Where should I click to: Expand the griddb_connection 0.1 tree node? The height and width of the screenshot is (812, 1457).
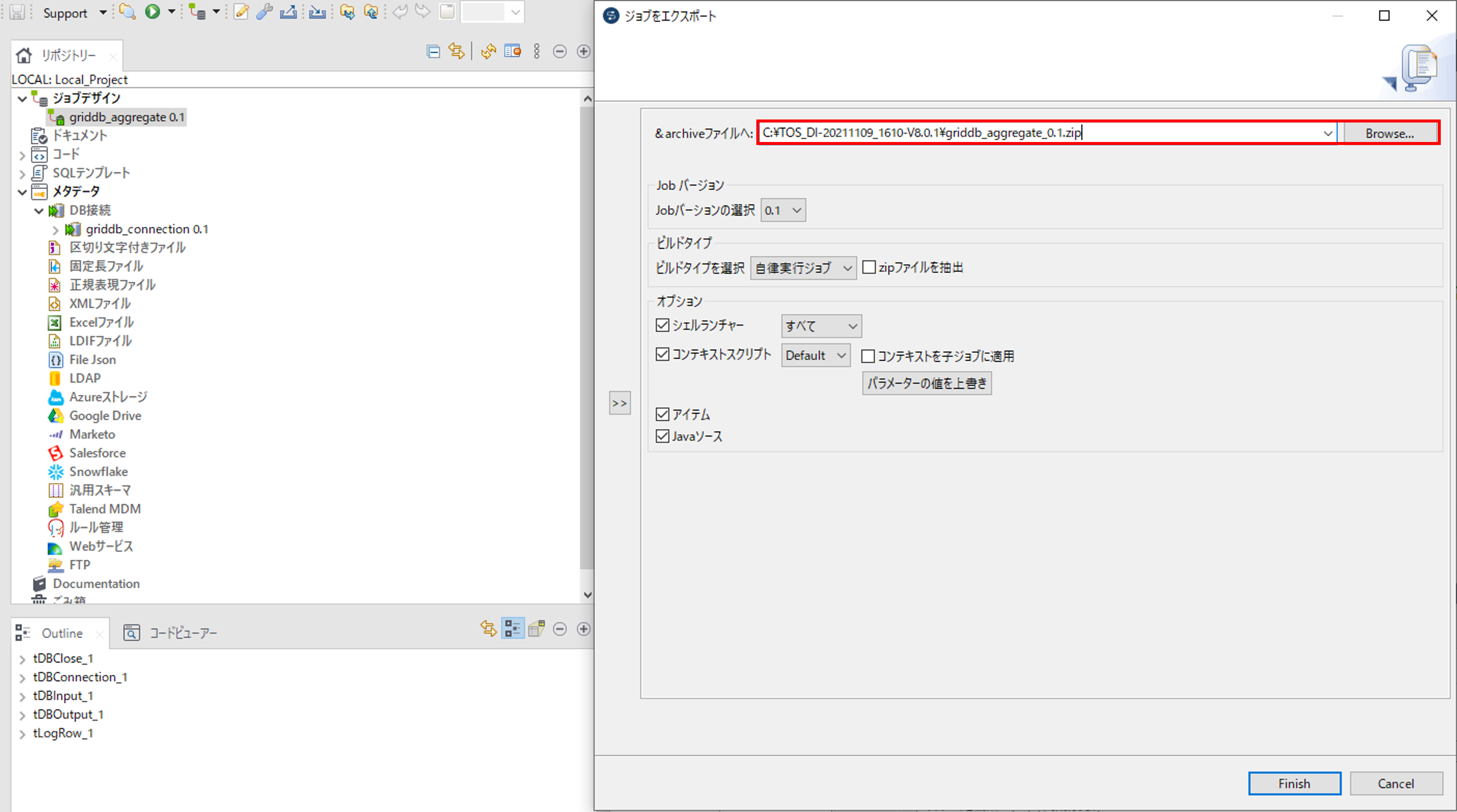click(x=55, y=230)
